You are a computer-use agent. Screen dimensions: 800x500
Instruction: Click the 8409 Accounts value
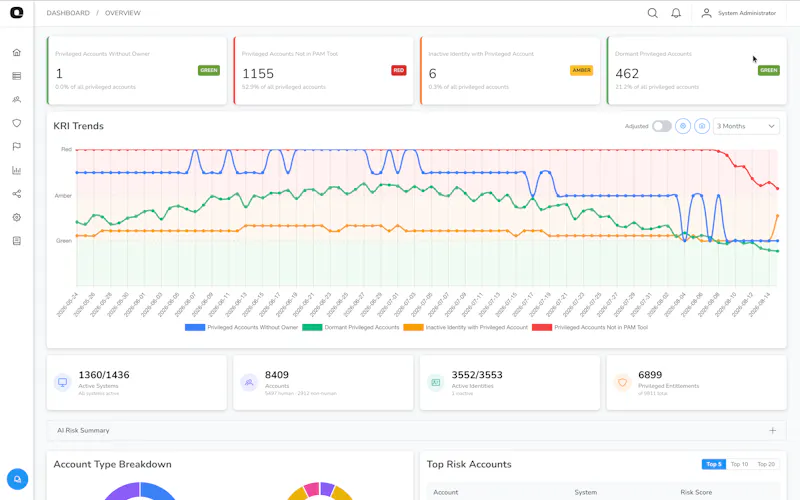[277, 375]
